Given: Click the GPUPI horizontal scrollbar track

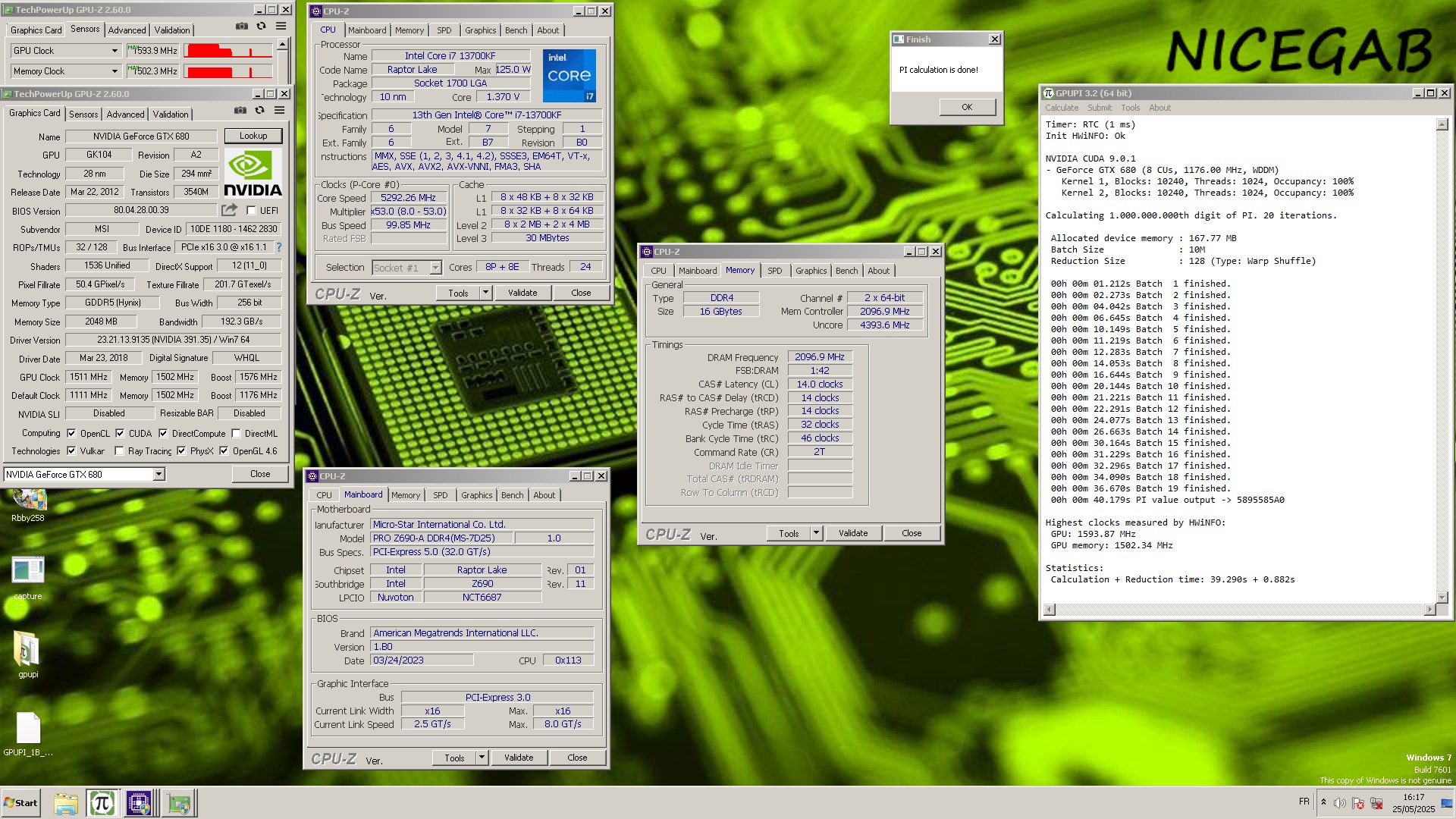Looking at the screenshot, I should click(x=1240, y=610).
